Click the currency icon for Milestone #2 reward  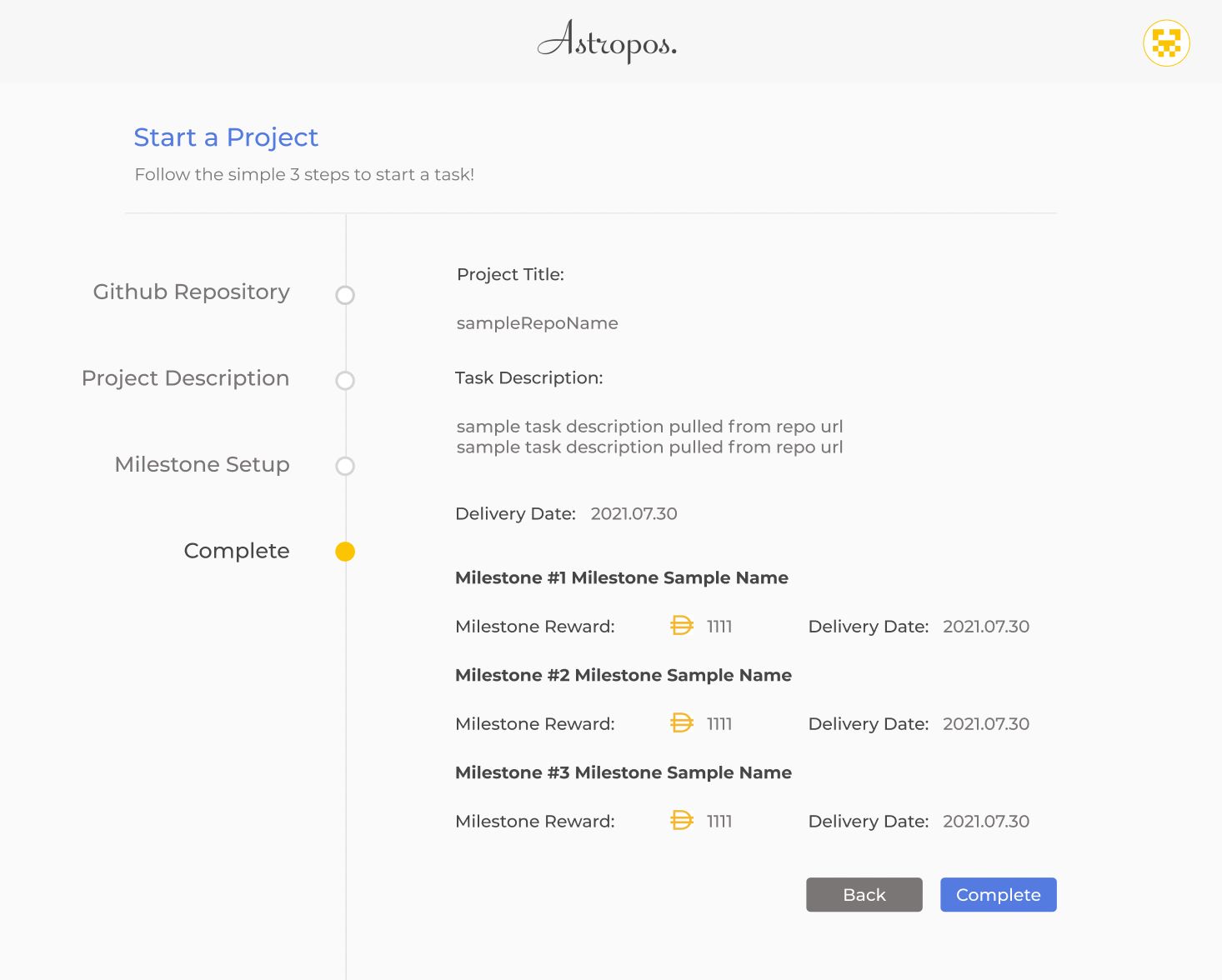click(x=682, y=723)
